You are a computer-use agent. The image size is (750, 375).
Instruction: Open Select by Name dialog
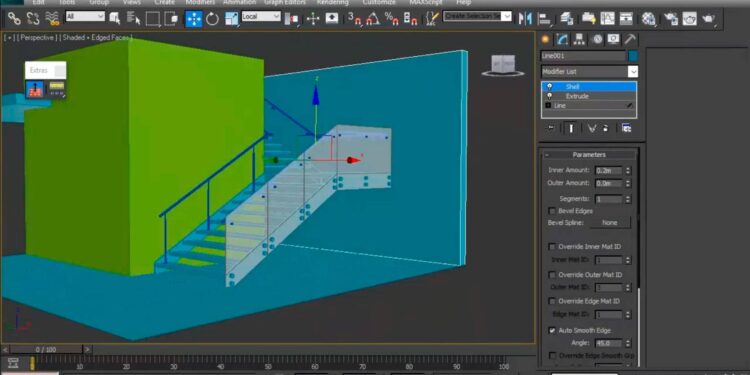click(133, 18)
